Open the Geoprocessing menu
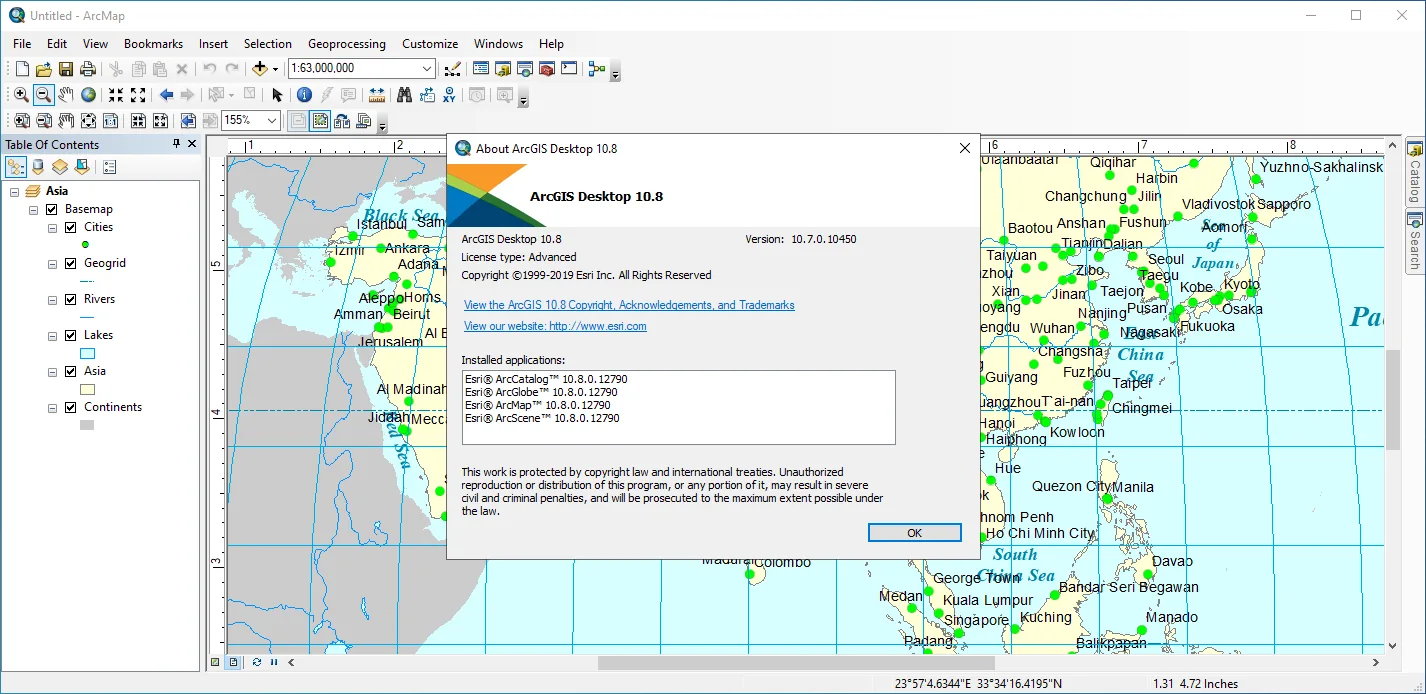The height and width of the screenshot is (694, 1426). 346,44
